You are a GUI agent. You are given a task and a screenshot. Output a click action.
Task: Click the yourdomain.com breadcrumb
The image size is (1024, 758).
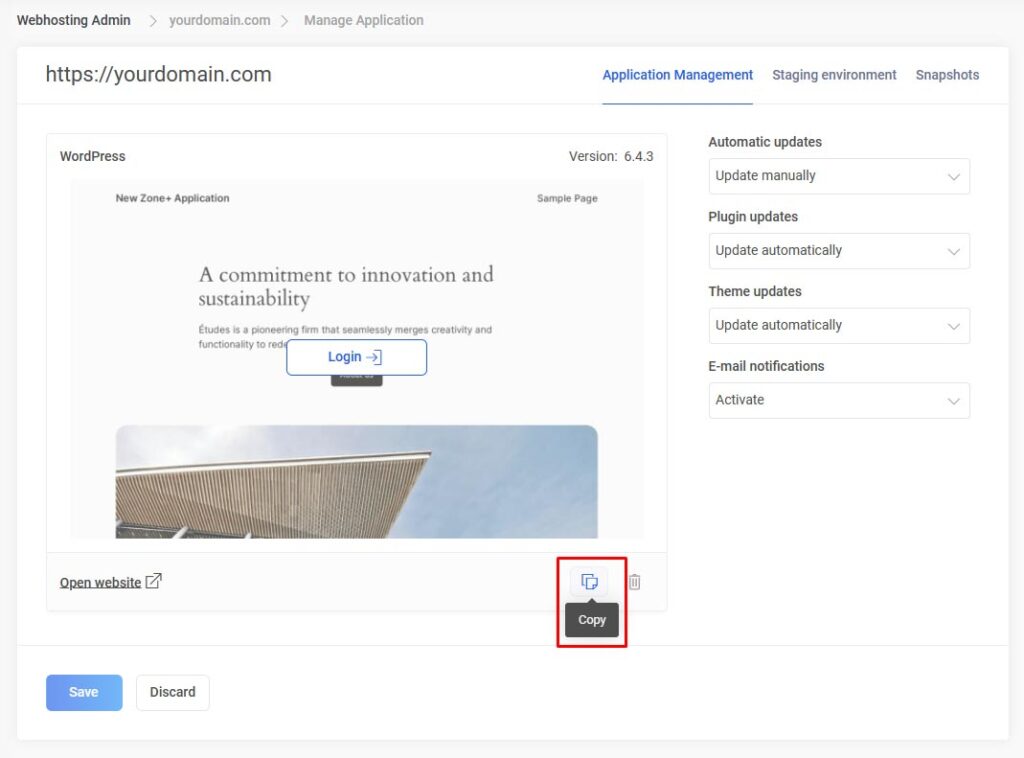click(219, 20)
